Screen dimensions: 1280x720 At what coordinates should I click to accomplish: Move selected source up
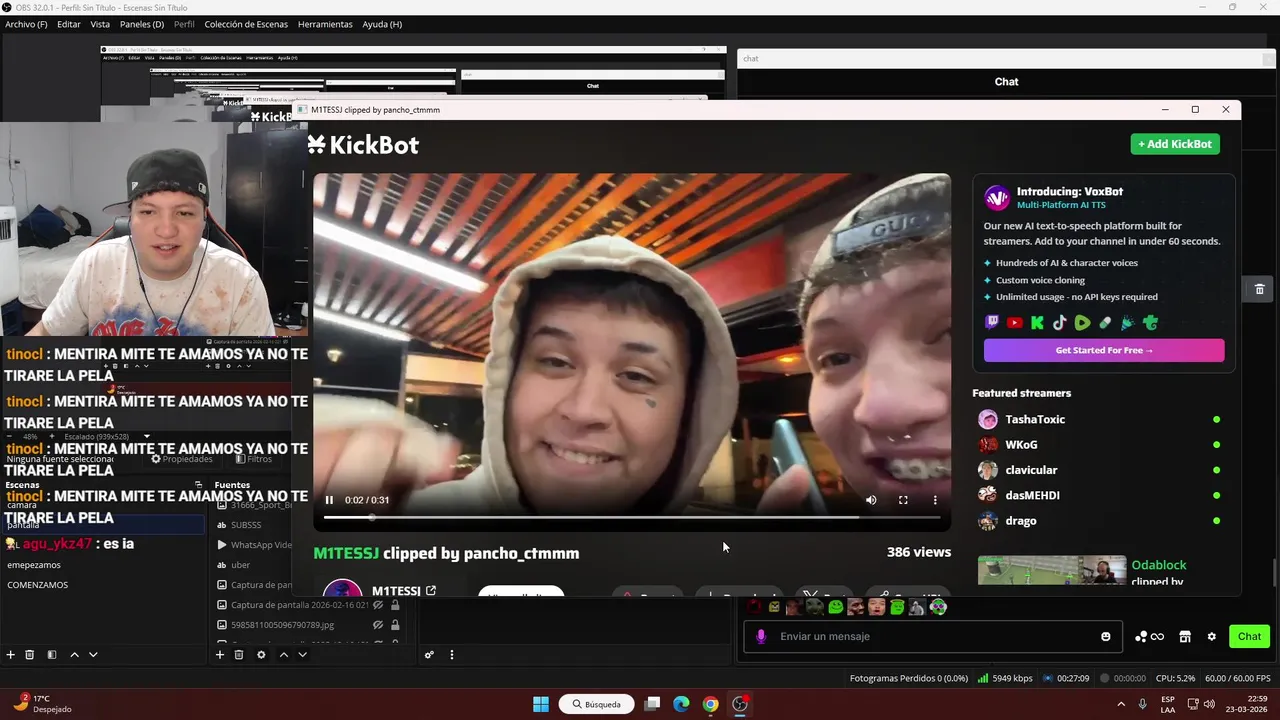(283, 655)
